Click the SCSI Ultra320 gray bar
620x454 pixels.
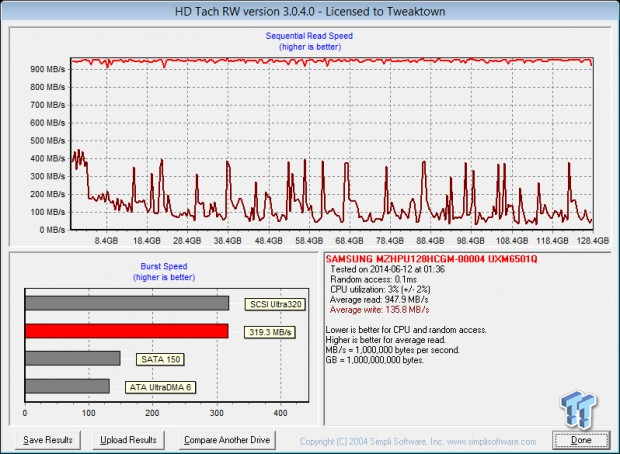tap(127, 303)
